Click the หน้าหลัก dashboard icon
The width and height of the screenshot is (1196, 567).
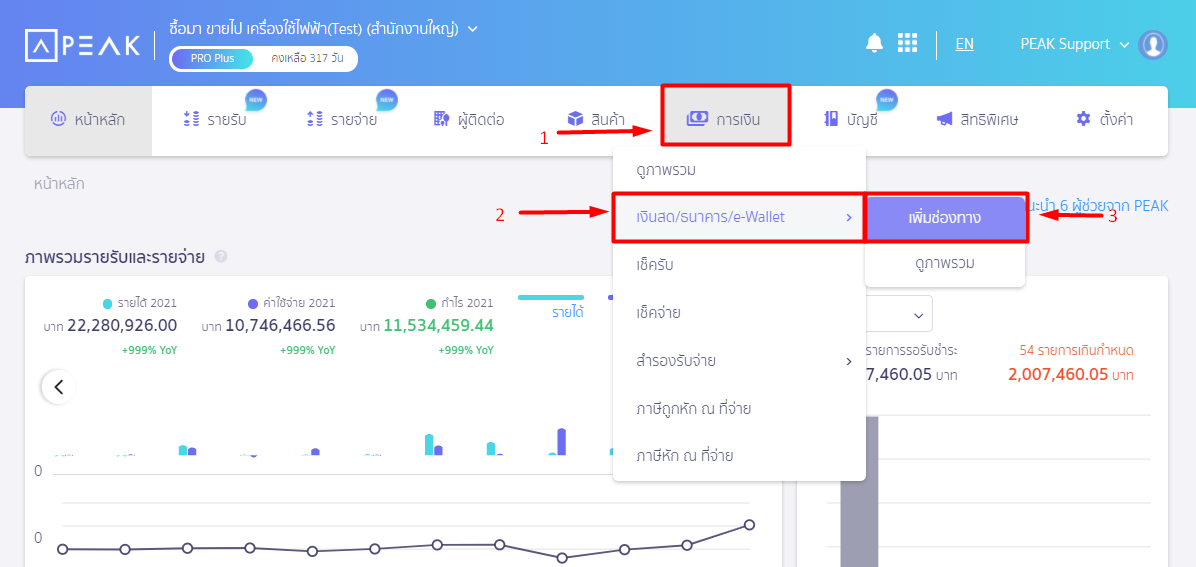tap(58, 118)
